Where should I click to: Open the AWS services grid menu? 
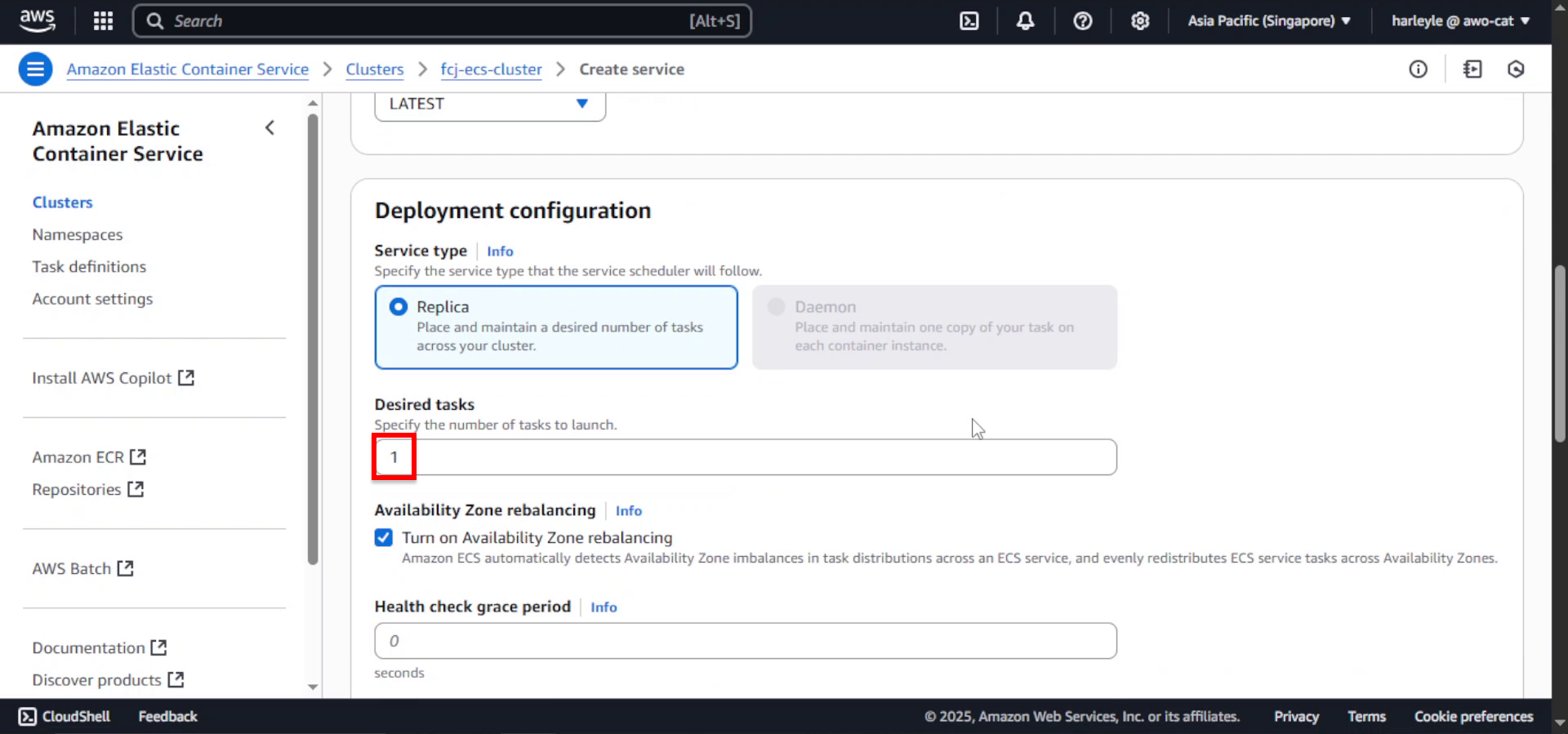click(103, 21)
